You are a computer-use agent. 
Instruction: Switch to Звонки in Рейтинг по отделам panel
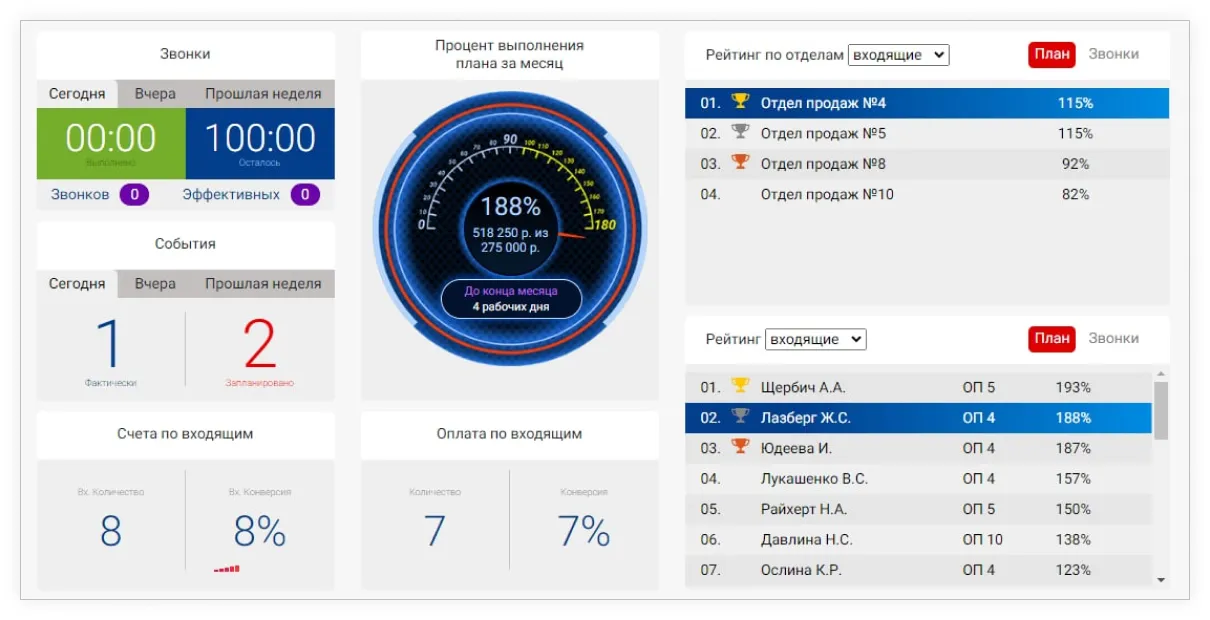(x=1113, y=55)
